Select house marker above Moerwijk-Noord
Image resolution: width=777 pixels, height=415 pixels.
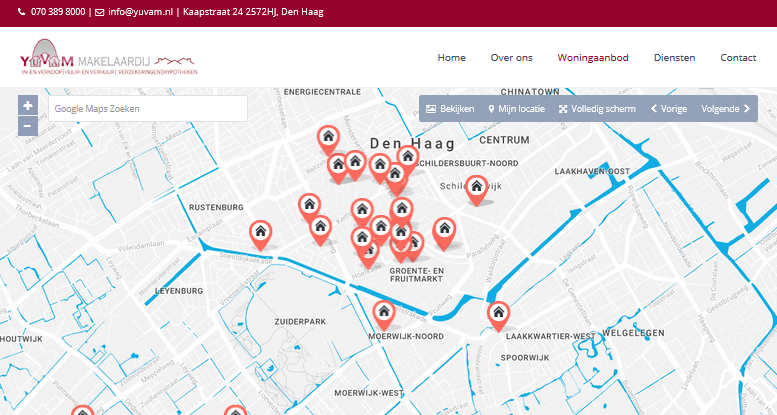[383, 313]
